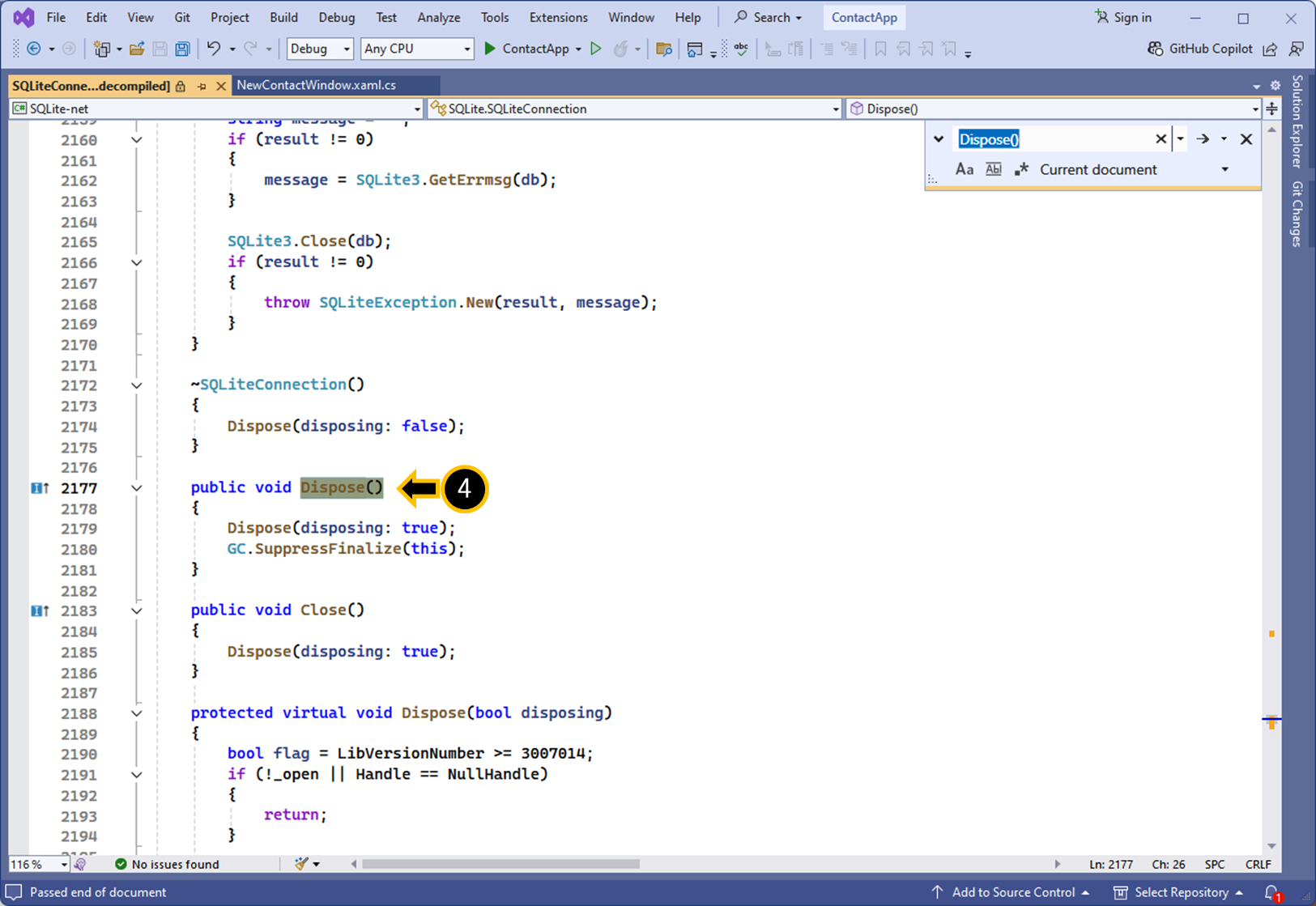
Task: Click the horizontal scrollbar thumb
Action: [501, 864]
